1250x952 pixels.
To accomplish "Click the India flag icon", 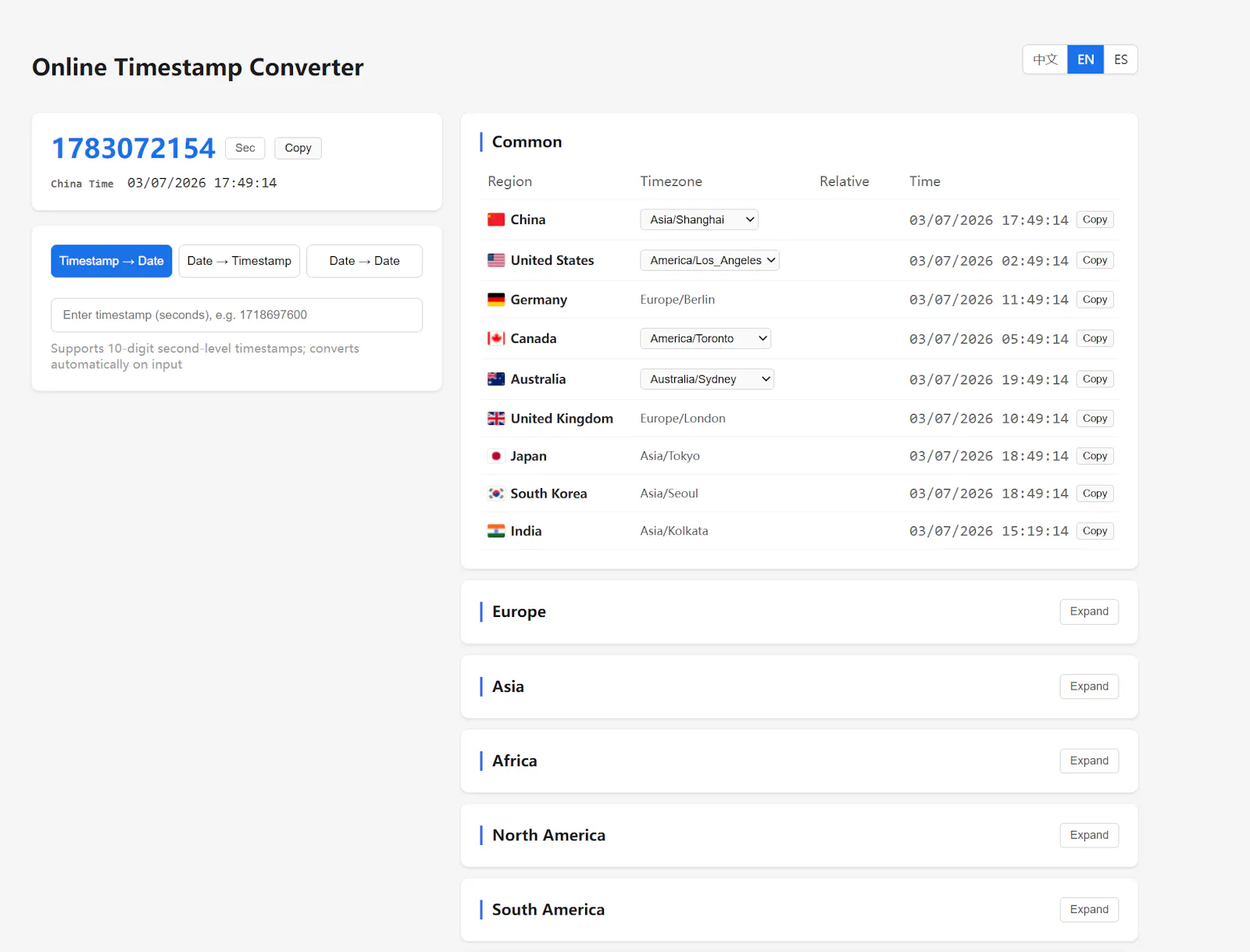I will point(496,531).
